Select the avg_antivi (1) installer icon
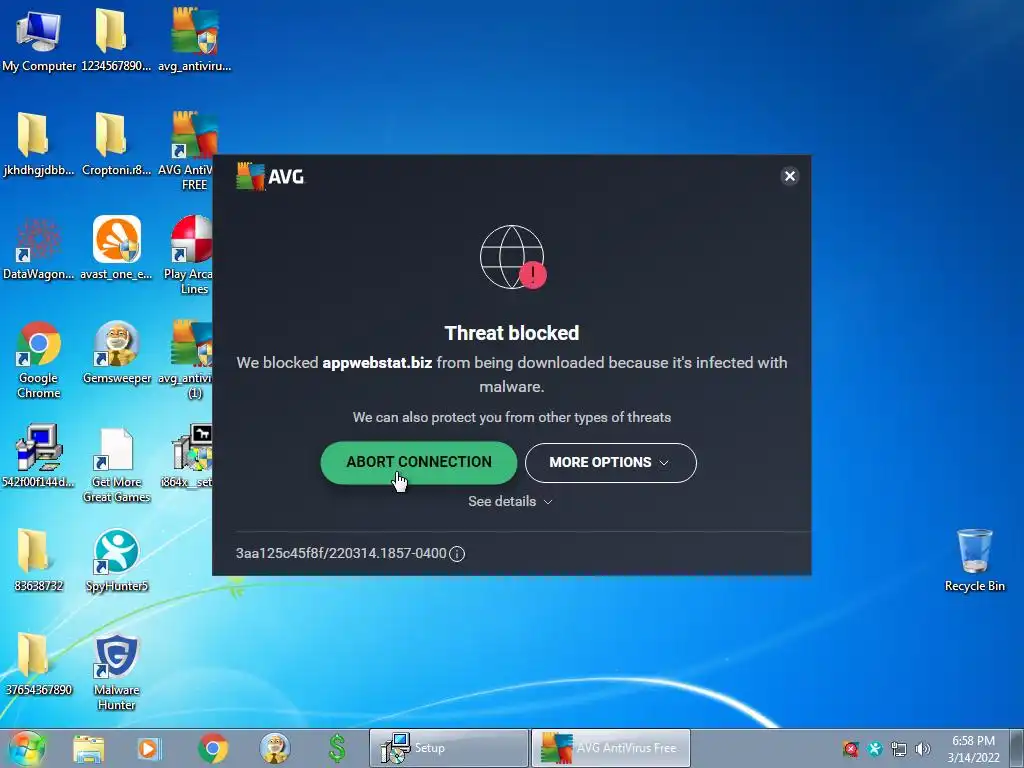The height and width of the screenshot is (768, 1024). (x=189, y=359)
